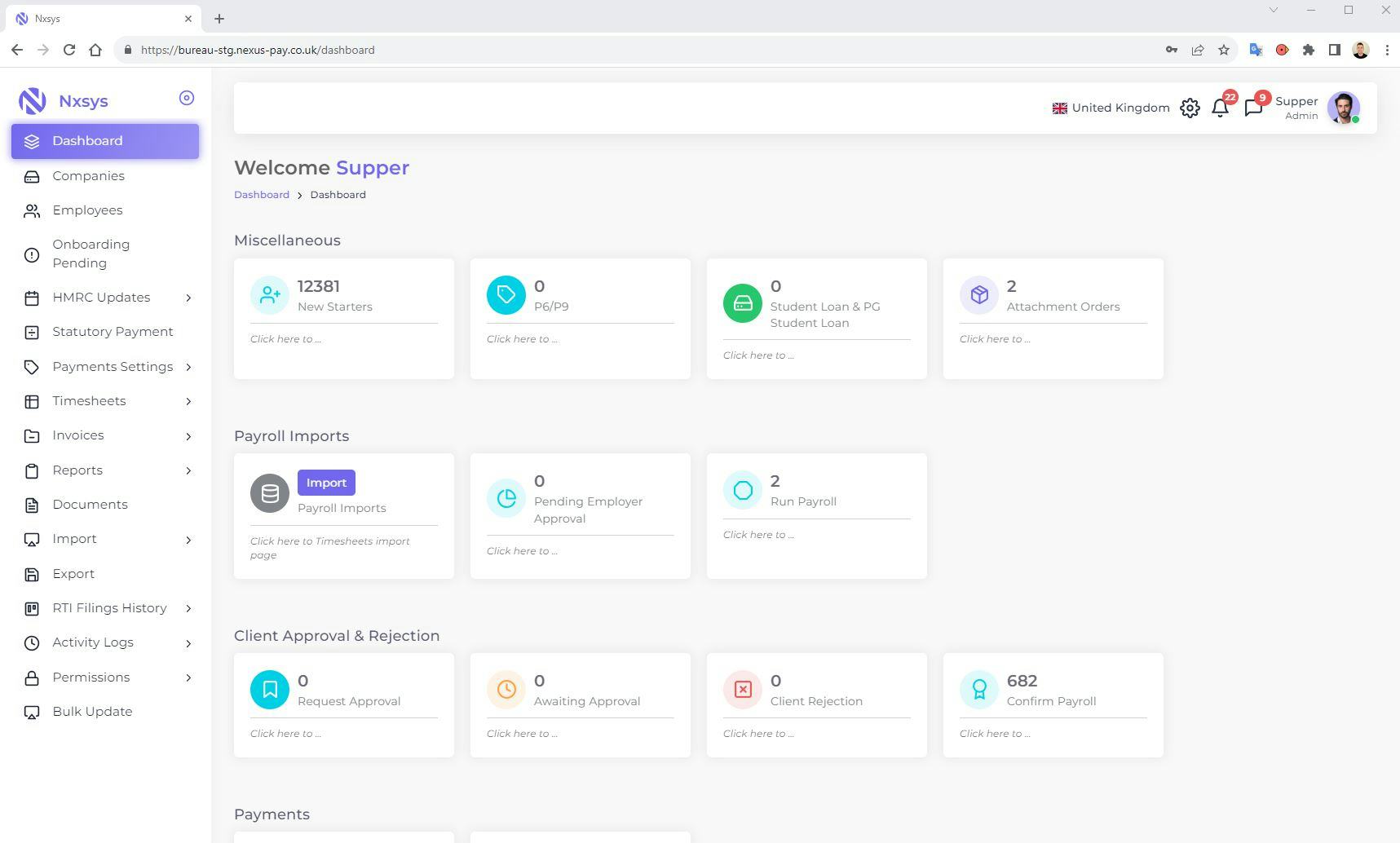Open the Nxsys logo home icon

point(33,100)
